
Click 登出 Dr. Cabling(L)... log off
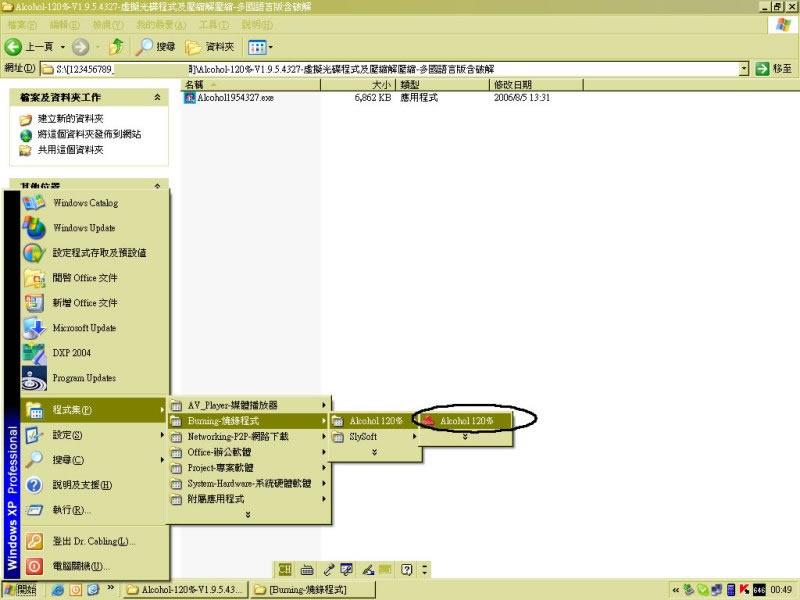point(95,541)
